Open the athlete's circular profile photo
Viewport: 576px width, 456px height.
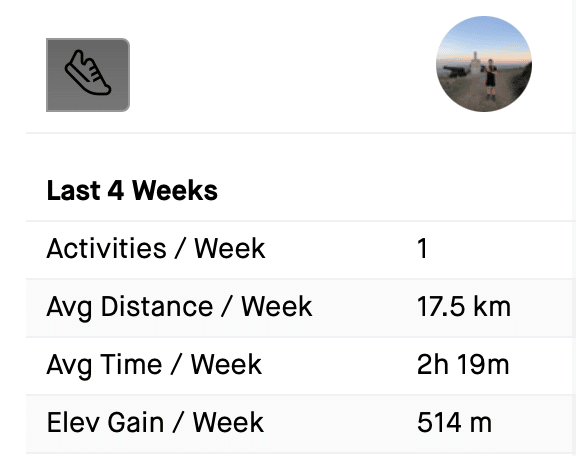point(484,64)
